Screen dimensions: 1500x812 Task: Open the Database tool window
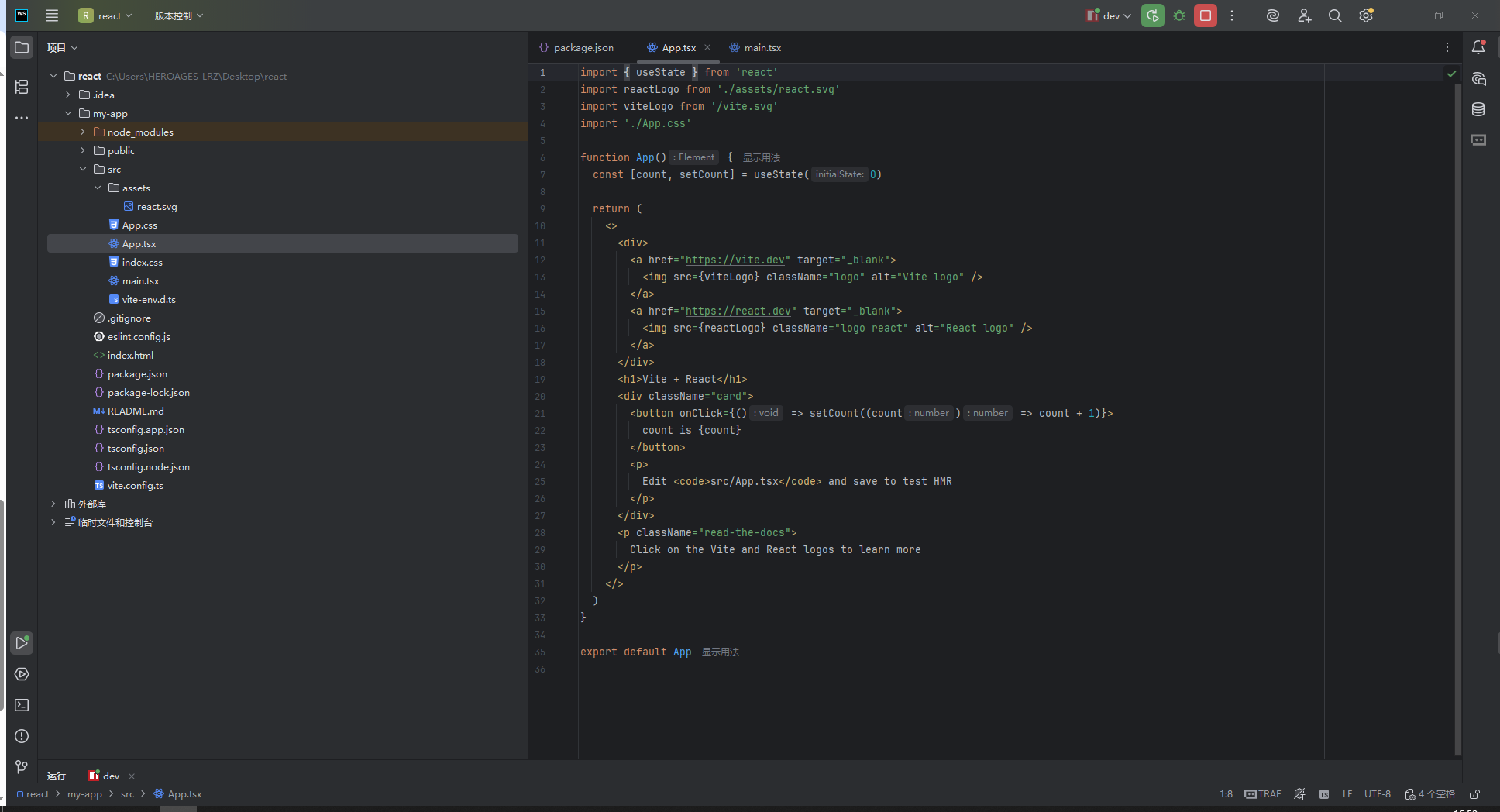[x=1479, y=109]
